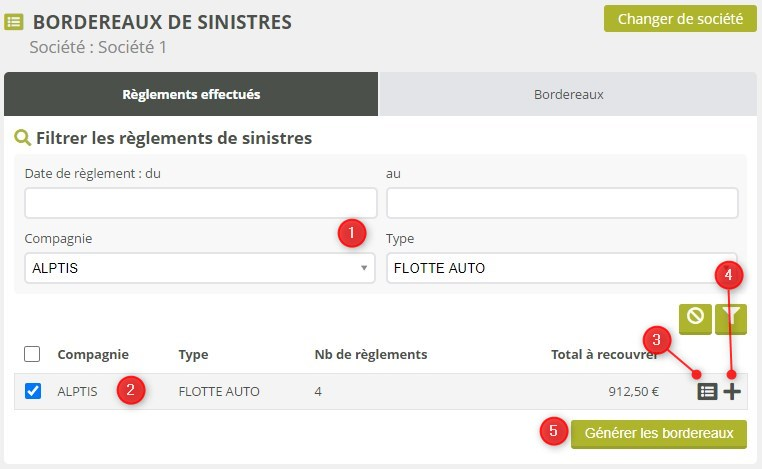The width and height of the screenshot is (762, 469).
Task: Click the 'au' end date input field
Action: coord(561,203)
